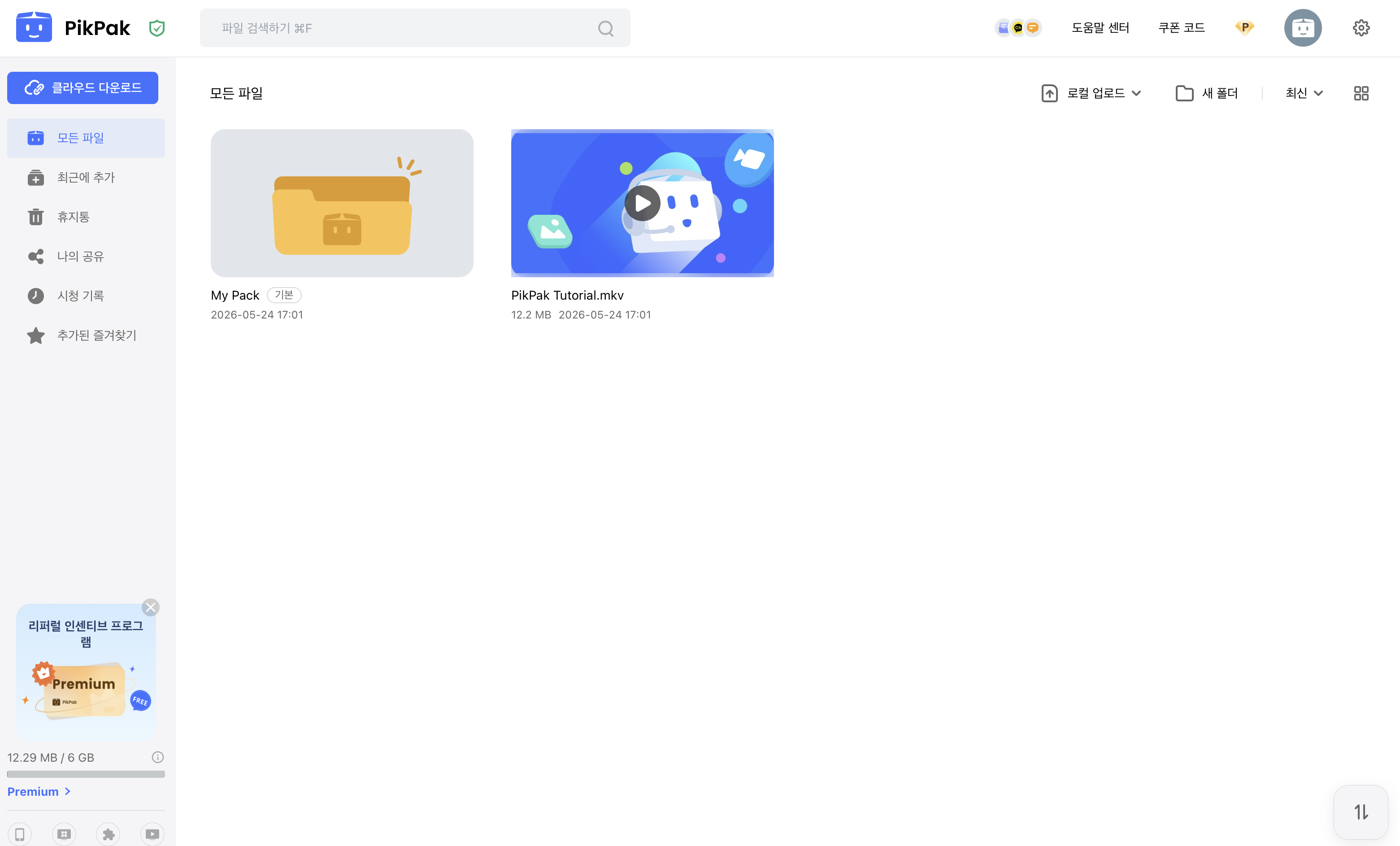This screenshot has height=846, width=1400.
Task: Show storage info via the info icon
Action: tap(158, 757)
